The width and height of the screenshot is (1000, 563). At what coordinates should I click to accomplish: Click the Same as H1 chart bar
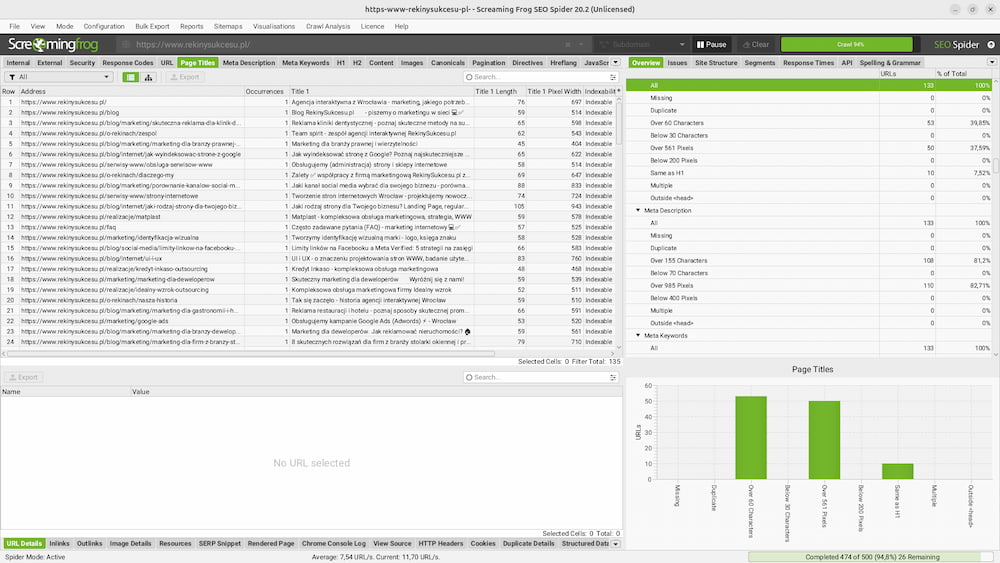[x=897, y=471]
